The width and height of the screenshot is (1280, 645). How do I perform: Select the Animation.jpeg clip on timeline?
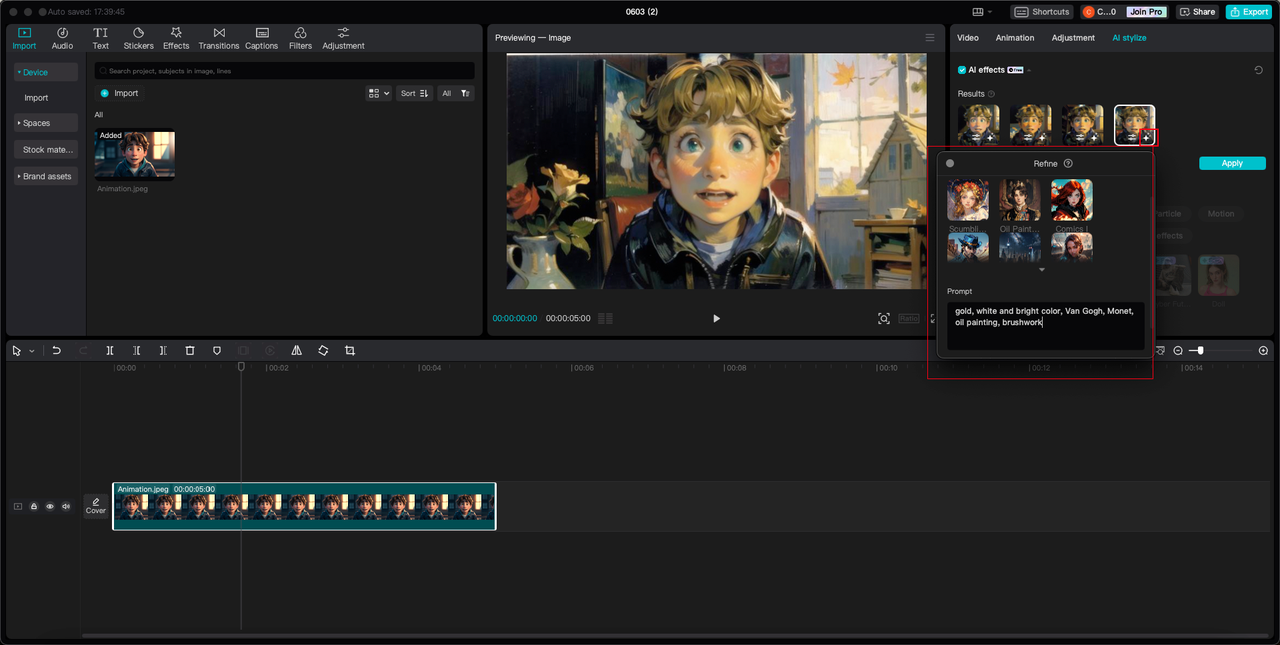(304, 506)
